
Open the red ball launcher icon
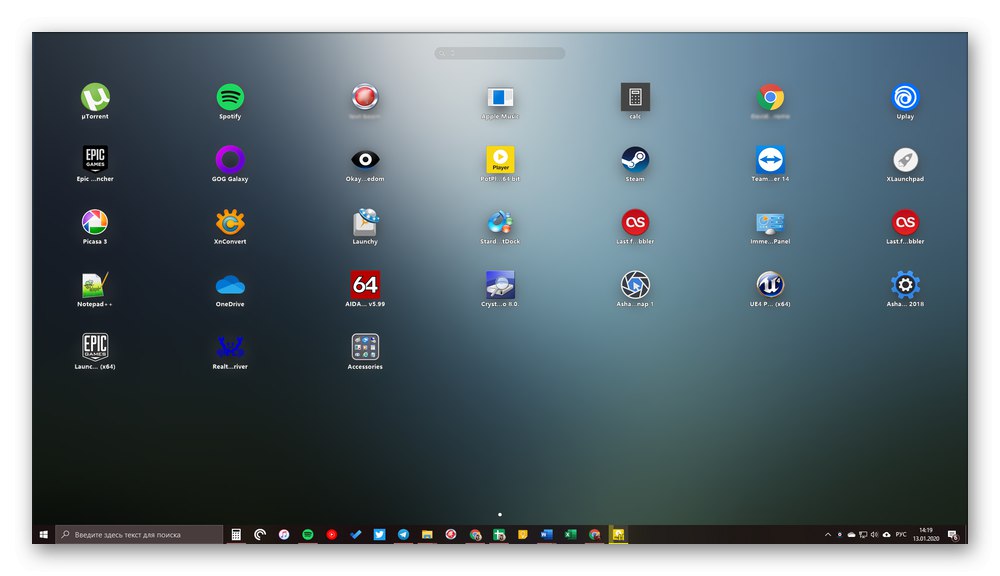365,98
